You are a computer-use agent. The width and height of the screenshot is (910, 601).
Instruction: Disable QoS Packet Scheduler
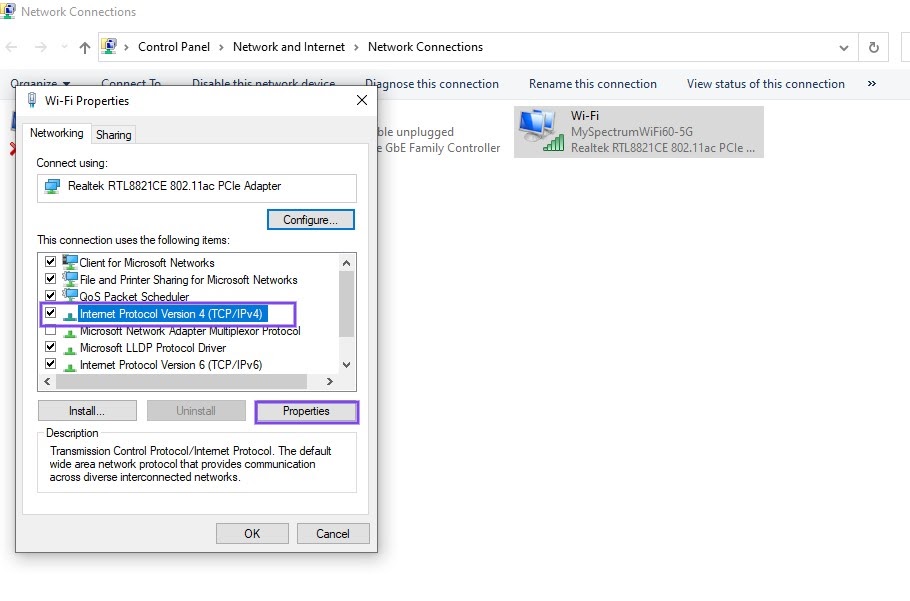(50, 296)
